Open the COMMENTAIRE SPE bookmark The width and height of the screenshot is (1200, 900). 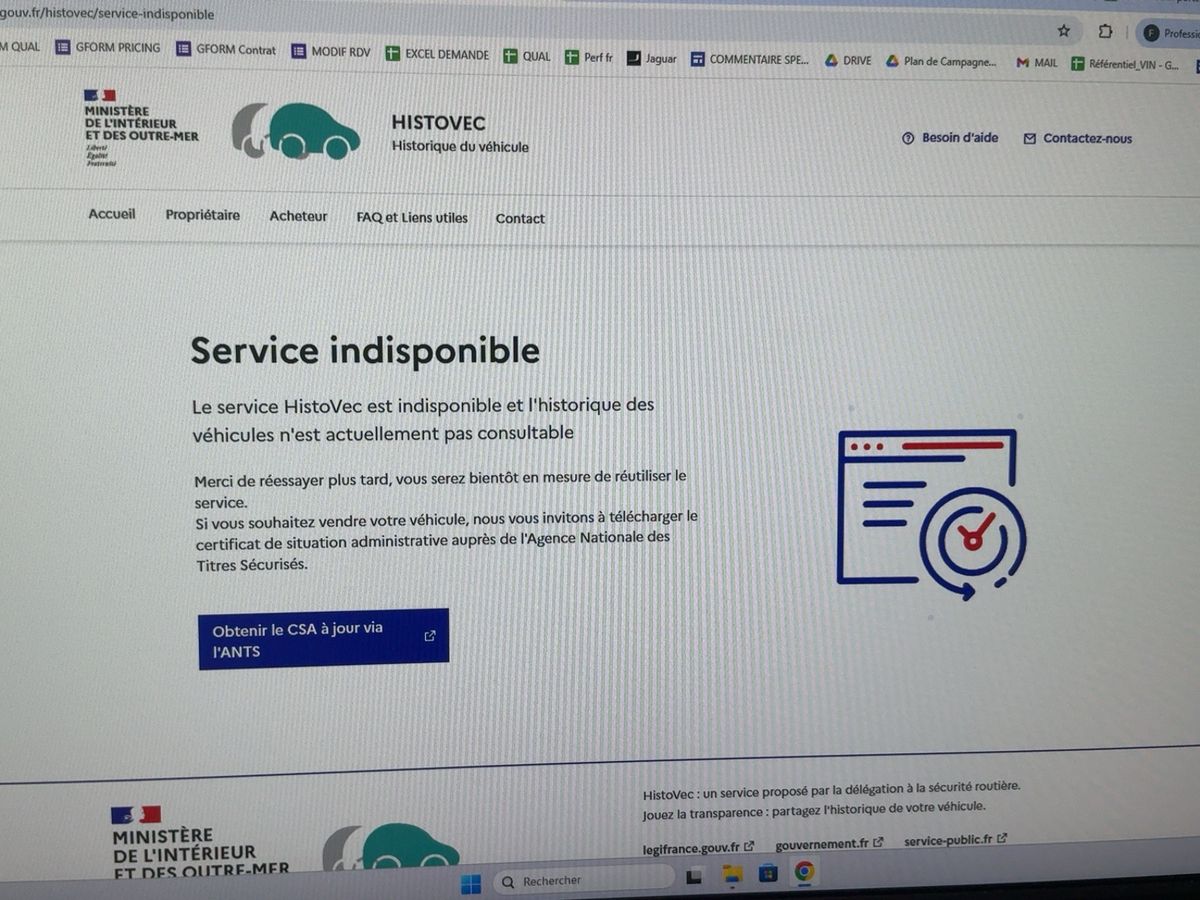coord(750,59)
